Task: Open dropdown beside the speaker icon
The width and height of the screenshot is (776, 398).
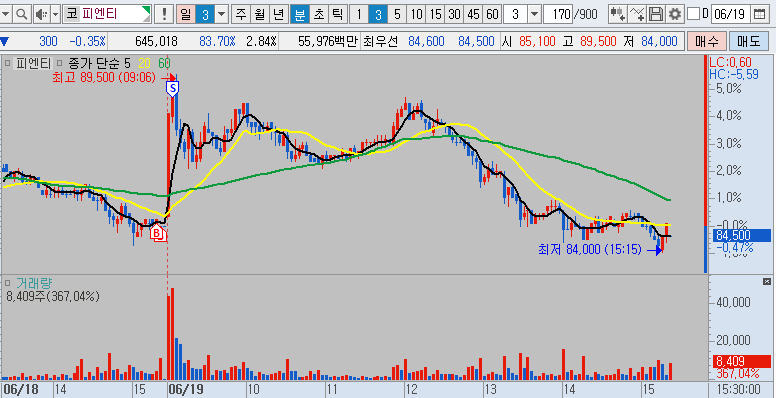Action: point(55,14)
